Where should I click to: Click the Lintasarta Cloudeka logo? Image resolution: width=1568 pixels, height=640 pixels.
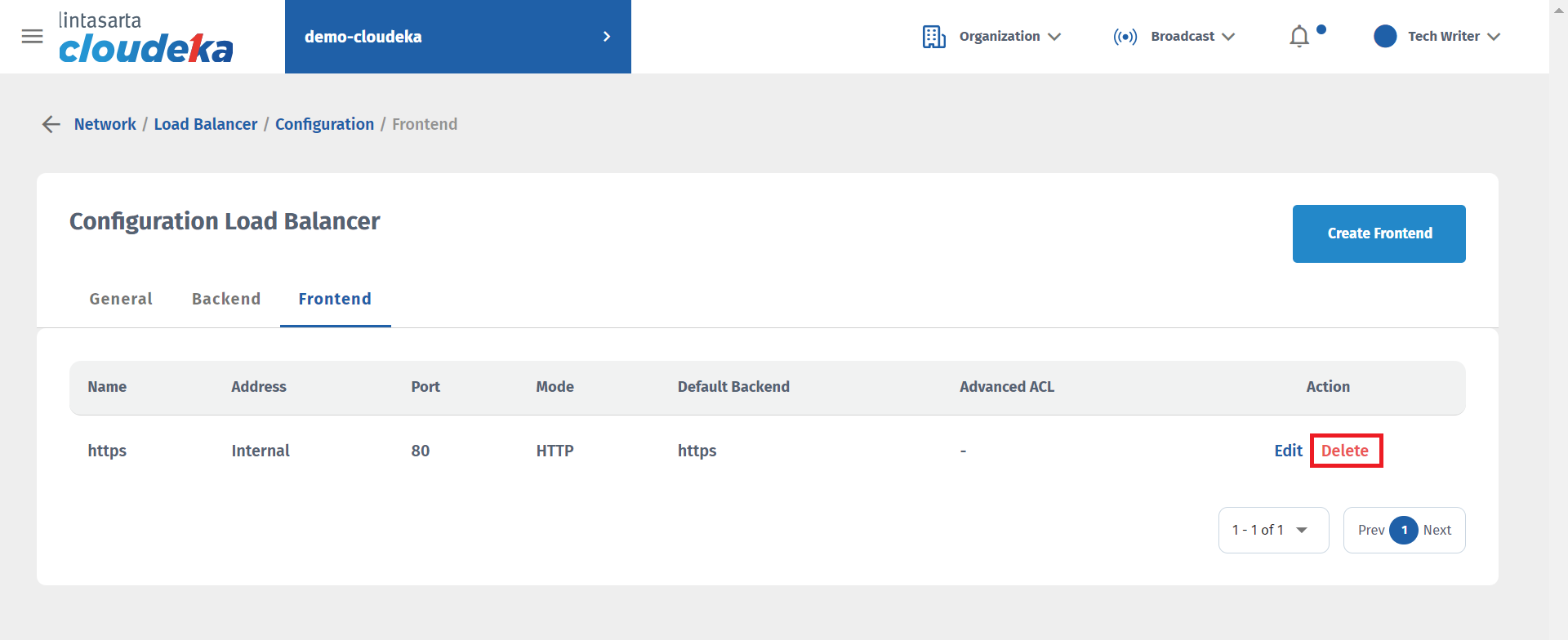(x=146, y=38)
